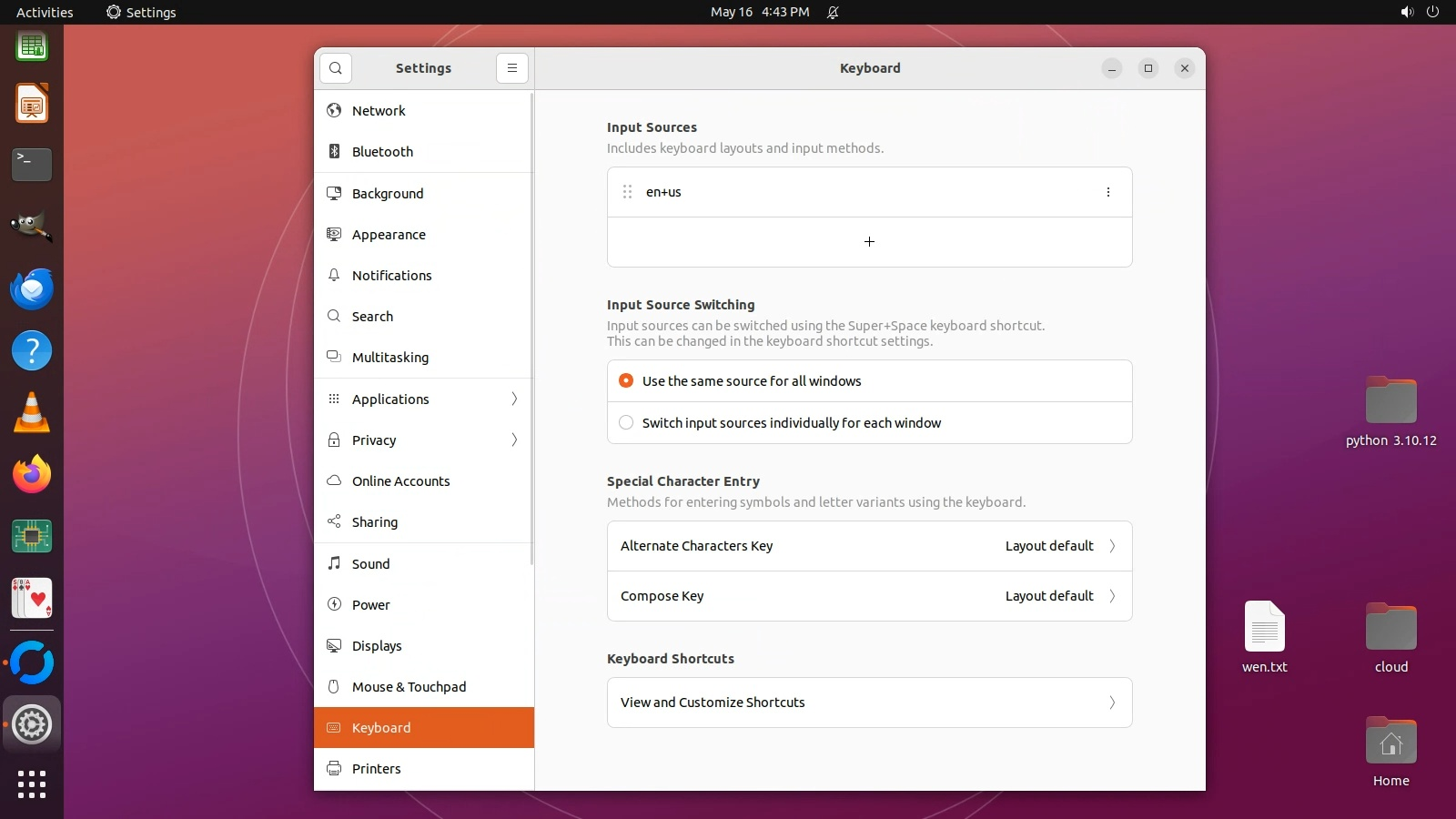Select Switch input sources individually for each window
The height and width of the screenshot is (819, 1456).
(x=626, y=423)
